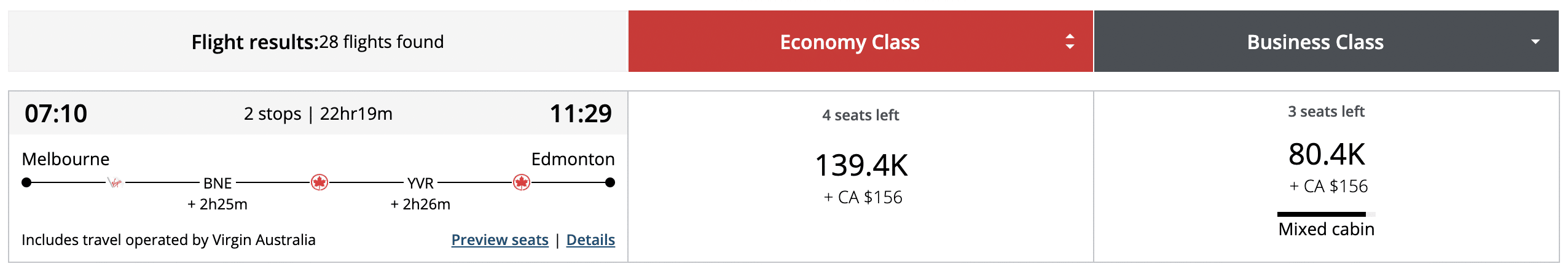
Task: Click the Economy Class sort arrows
Action: (x=1070, y=42)
